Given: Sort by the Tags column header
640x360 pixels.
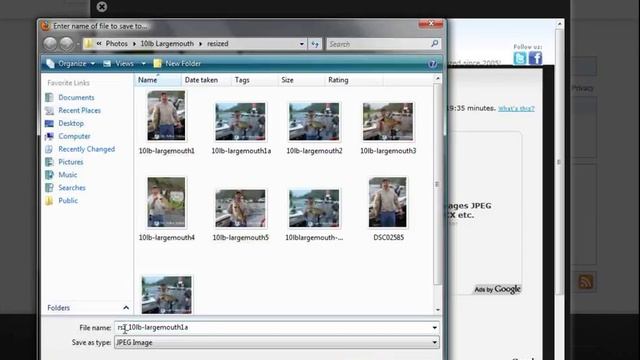Looking at the screenshot, I should tap(254, 80).
